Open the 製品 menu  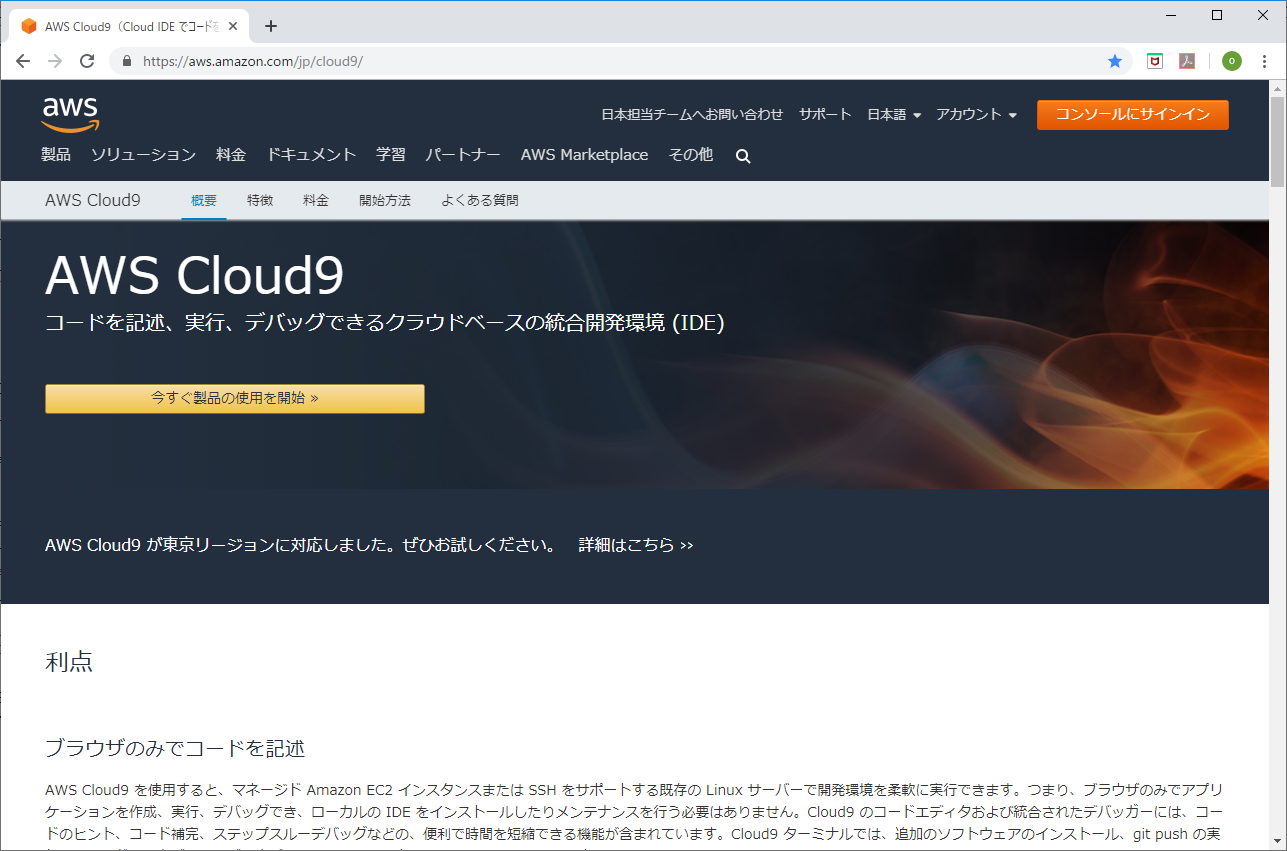click(56, 155)
